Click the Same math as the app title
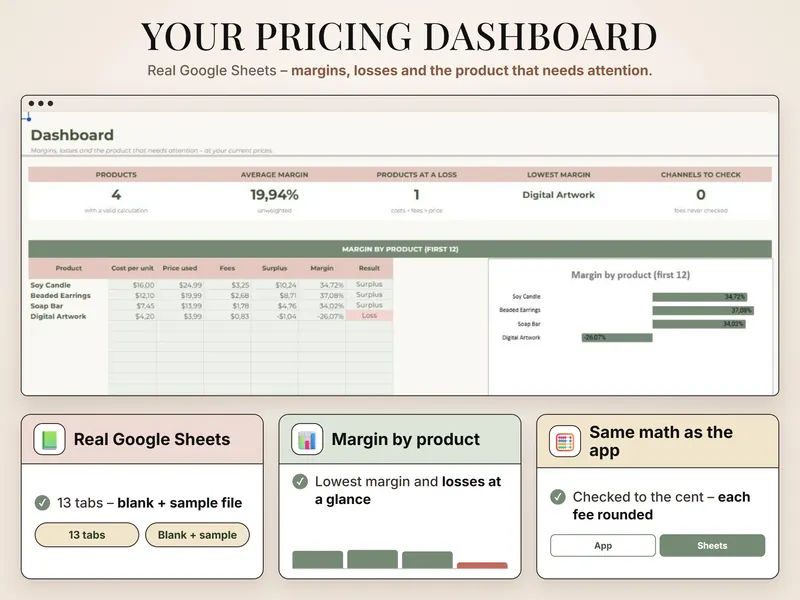The width and height of the screenshot is (800, 600). point(661,441)
